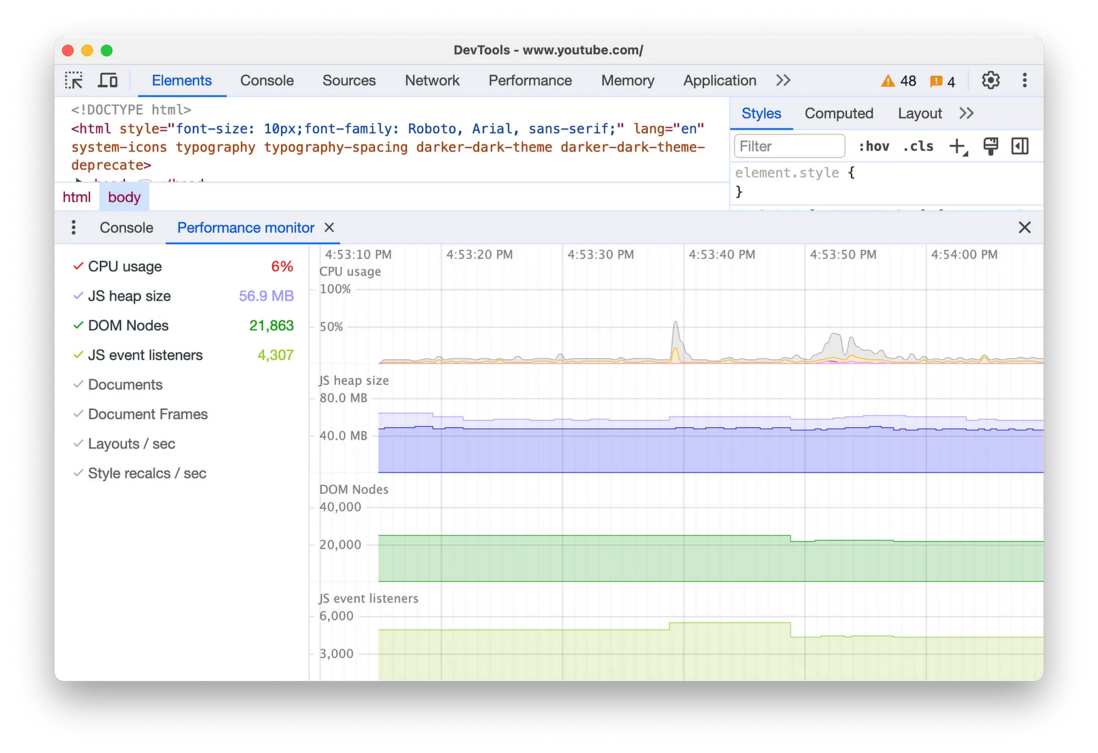Select html in the breadcrumb

point(76,198)
